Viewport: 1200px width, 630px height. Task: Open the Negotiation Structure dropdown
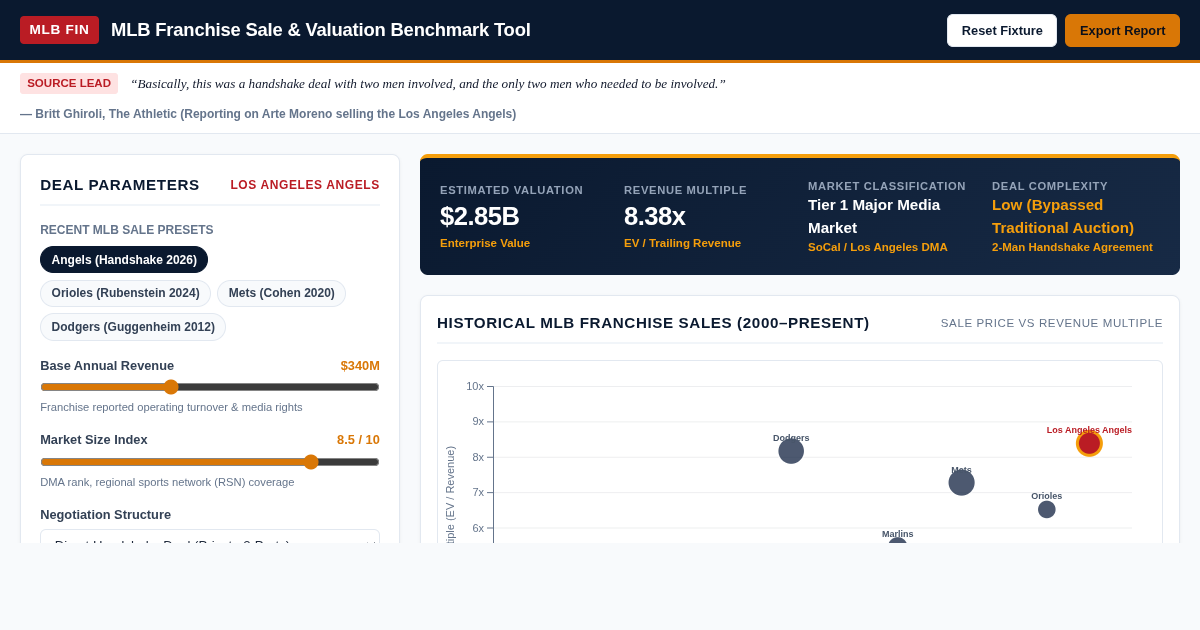tap(210, 537)
